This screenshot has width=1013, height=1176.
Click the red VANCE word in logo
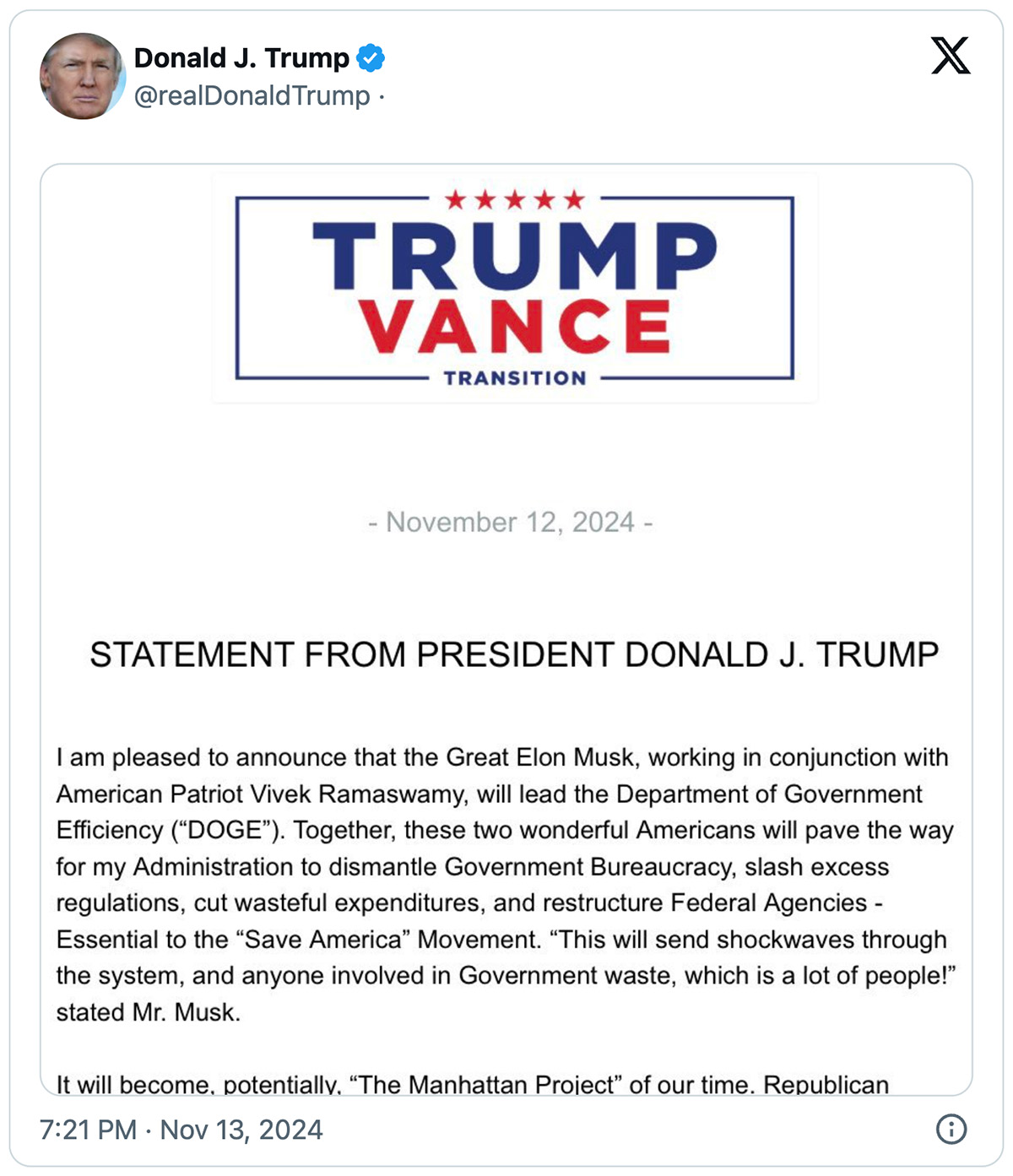pyautogui.click(x=515, y=326)
